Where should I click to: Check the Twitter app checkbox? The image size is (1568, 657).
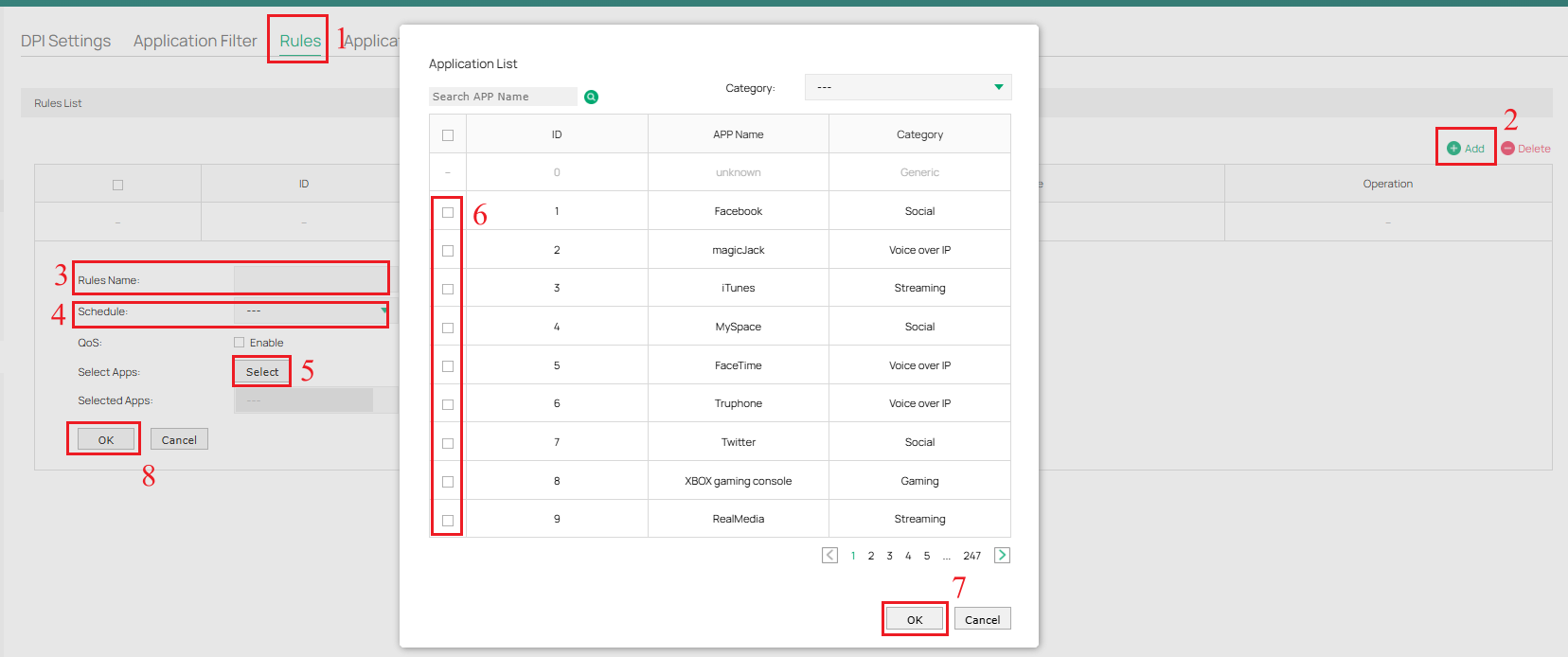[448, 443]
